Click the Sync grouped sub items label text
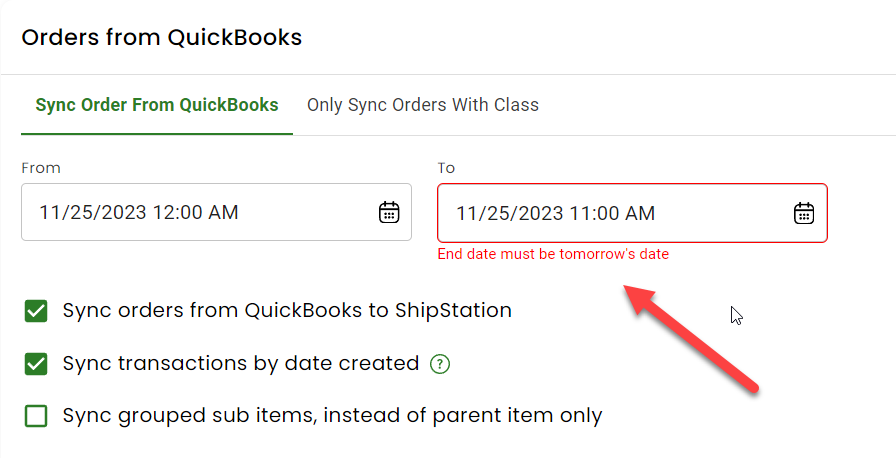This screenshot has height=458, width=896. (333, 416)
